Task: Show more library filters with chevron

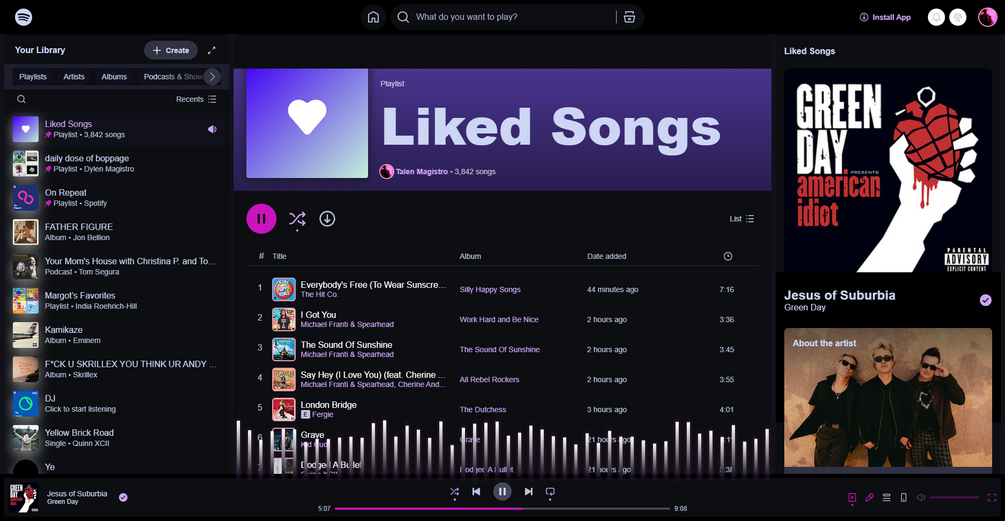Action: 212,76
